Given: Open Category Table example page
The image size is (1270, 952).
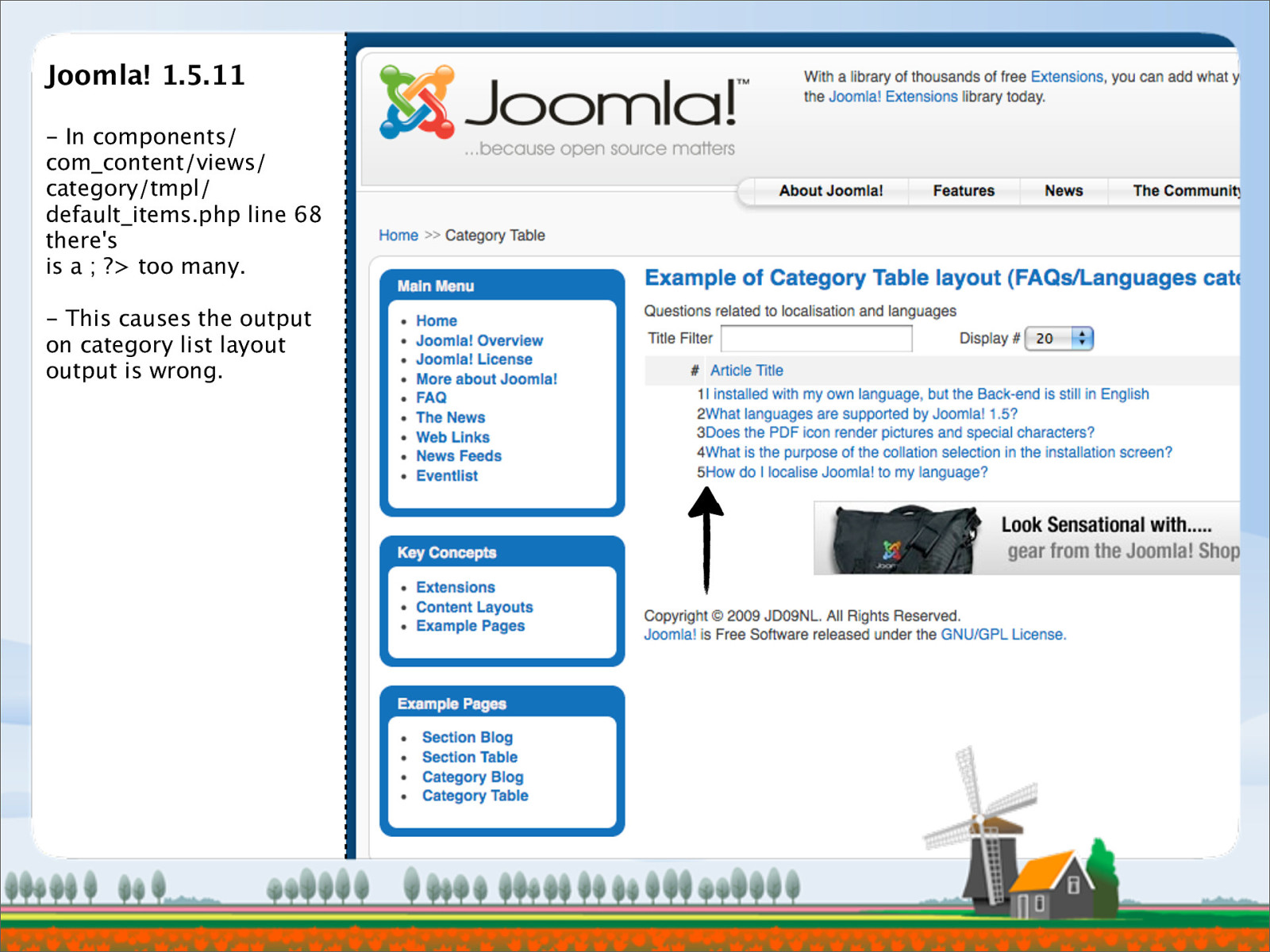Looking at the screenshot, I should tap(475, 796).
